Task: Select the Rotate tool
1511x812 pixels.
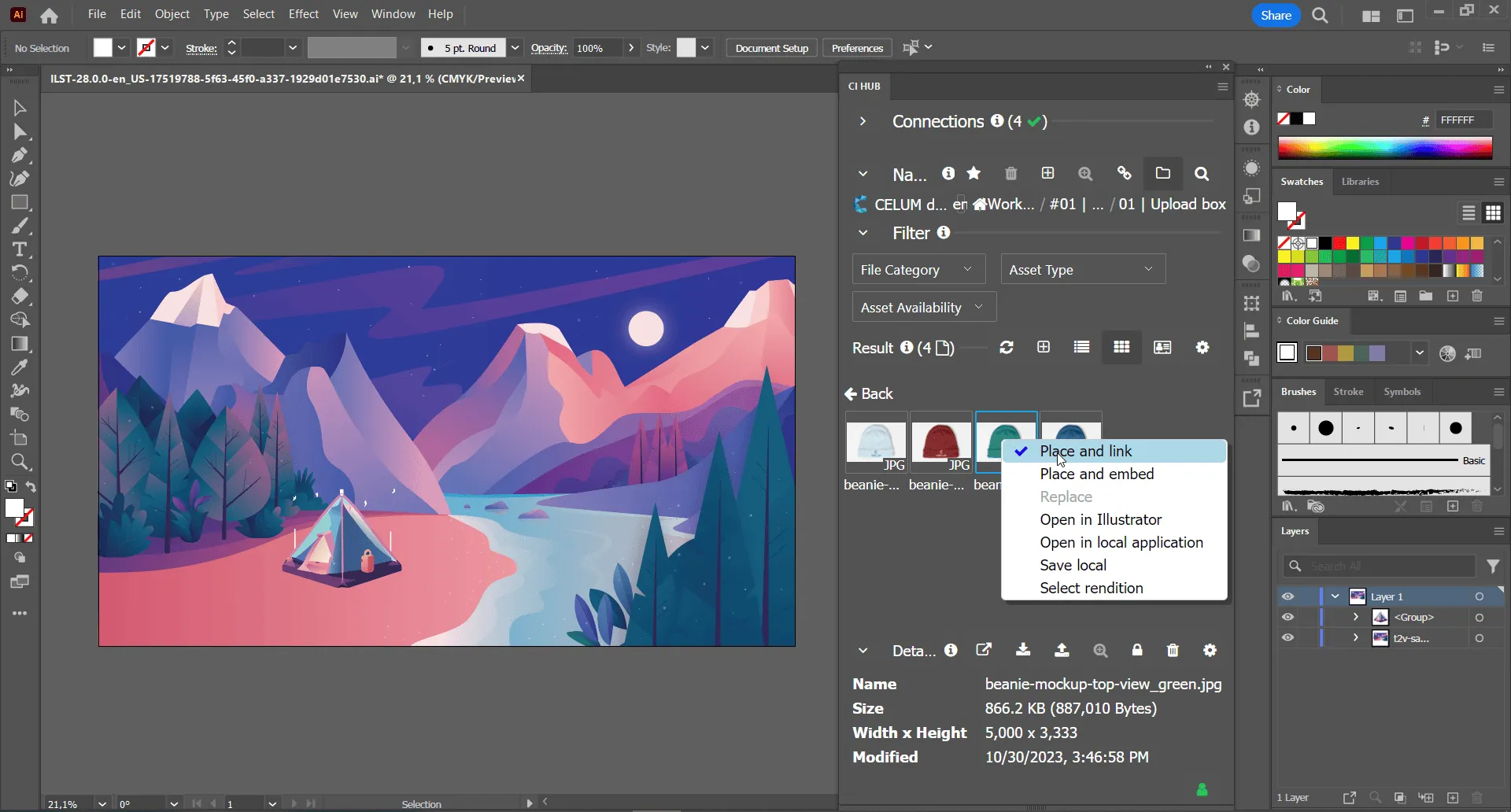Action: (20, 273)
